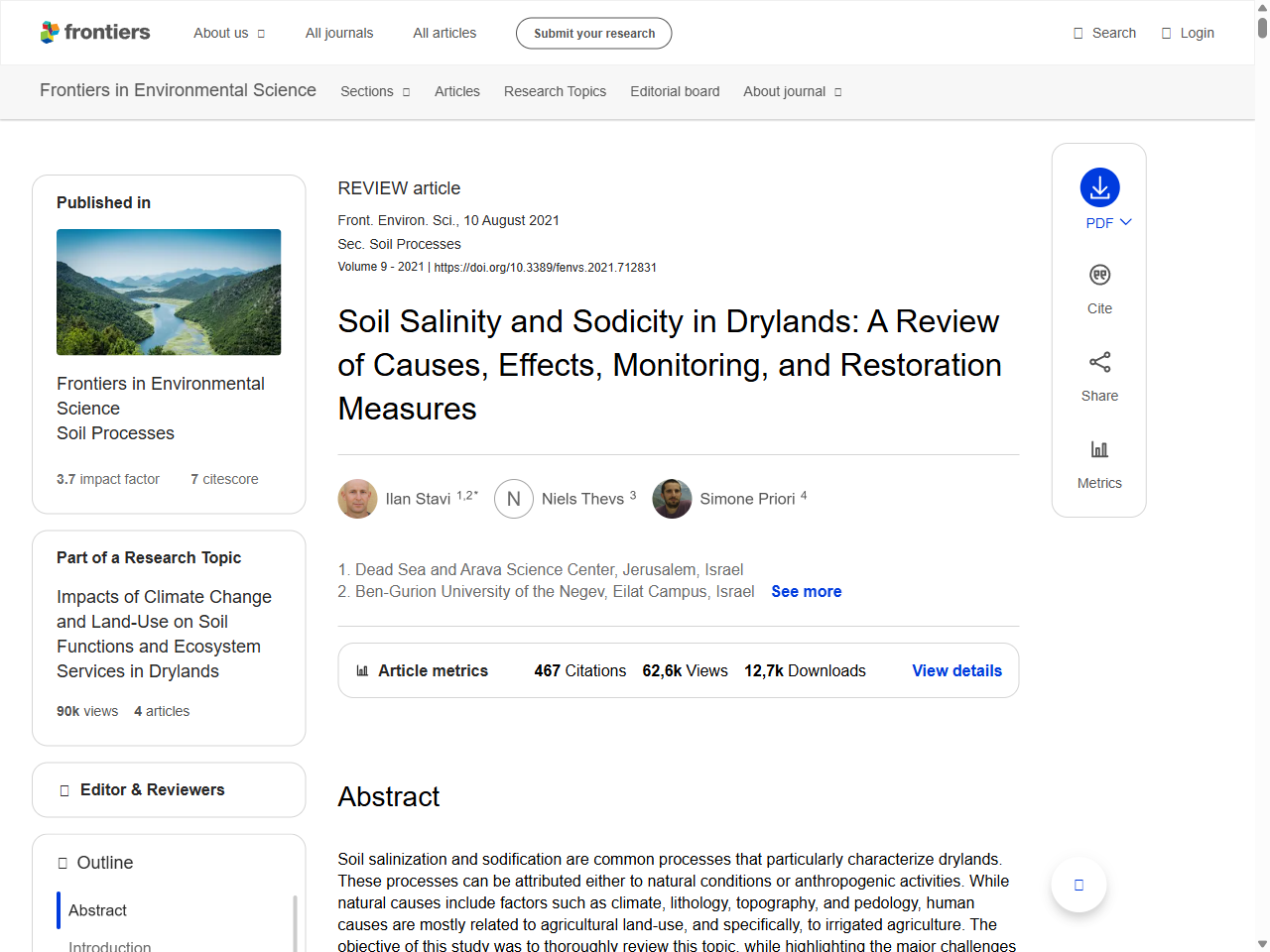Viewport: 1270px width, 952px height.
Task: Click Niels Thevs' initial avatar
Action: tap(514, 499)
